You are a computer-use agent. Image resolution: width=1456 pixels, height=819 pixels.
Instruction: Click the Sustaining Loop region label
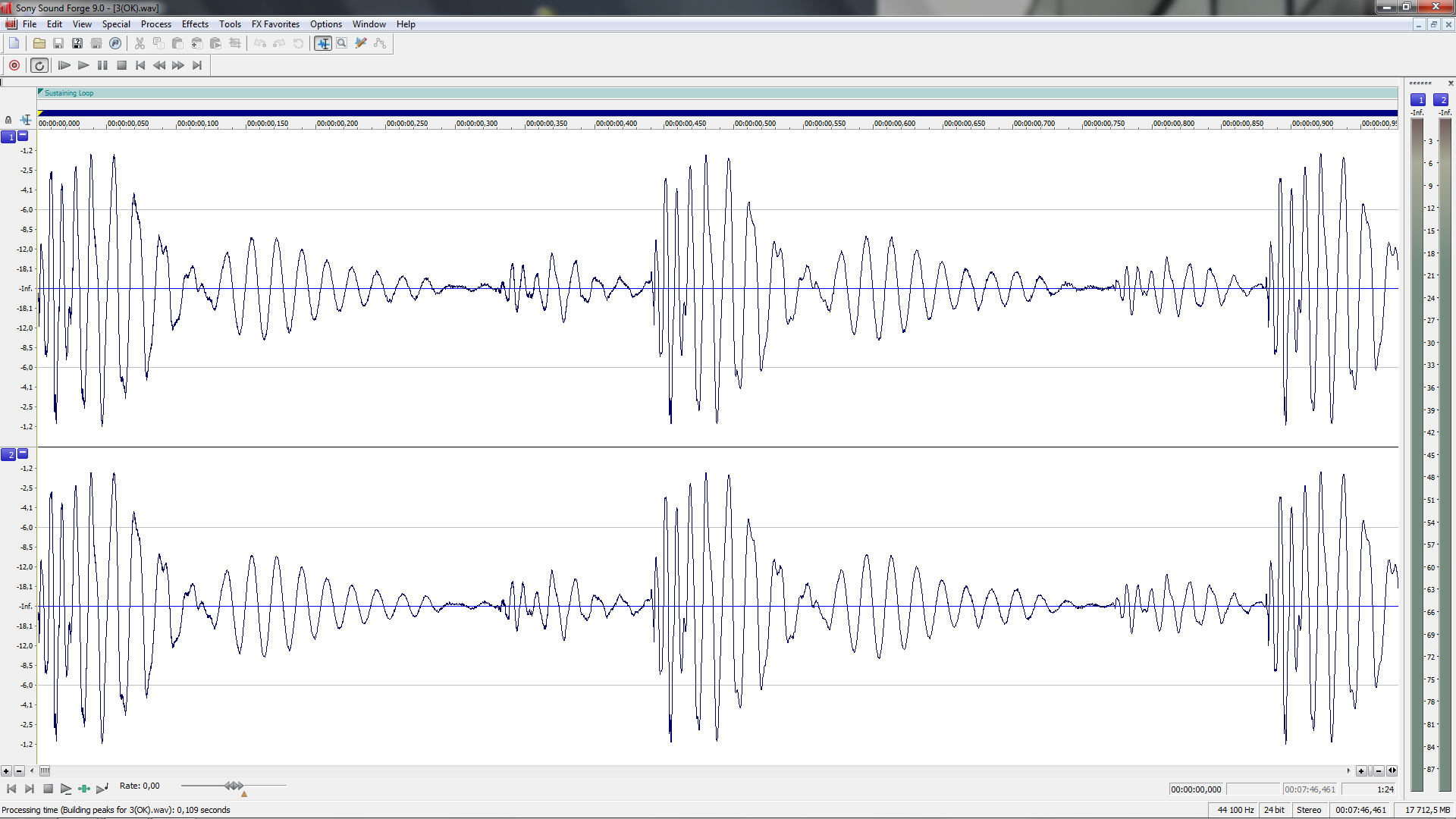(69, 93)
